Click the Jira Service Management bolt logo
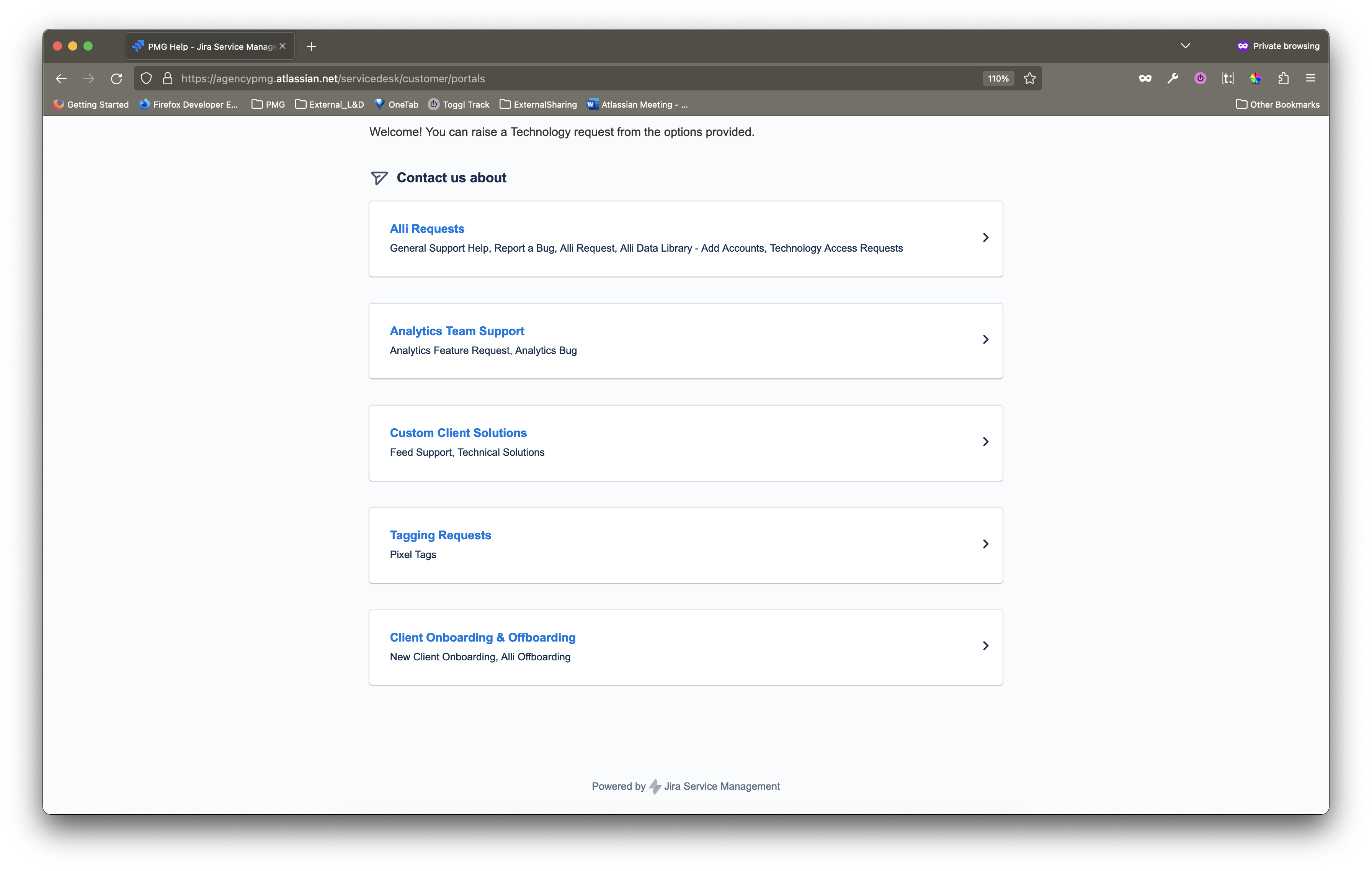Viewport: 1372px width, 871px height. pos(655,787)
